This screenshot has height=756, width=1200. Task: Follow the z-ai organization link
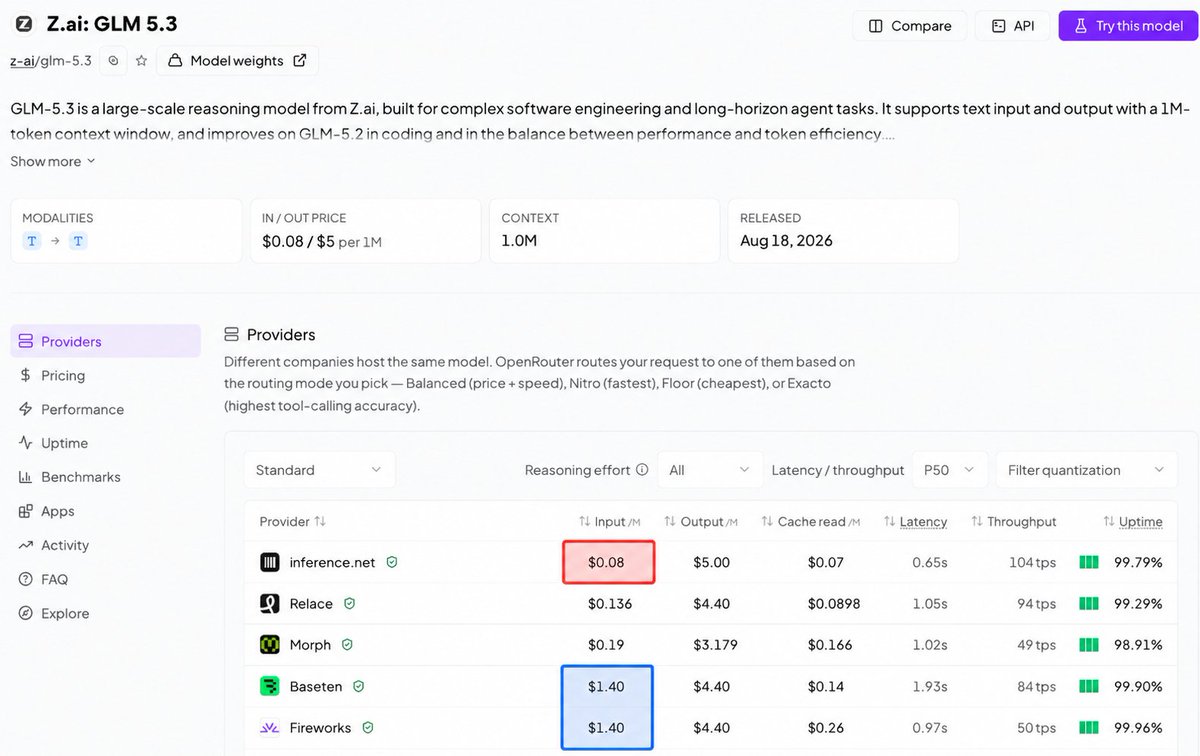[22, 61]
